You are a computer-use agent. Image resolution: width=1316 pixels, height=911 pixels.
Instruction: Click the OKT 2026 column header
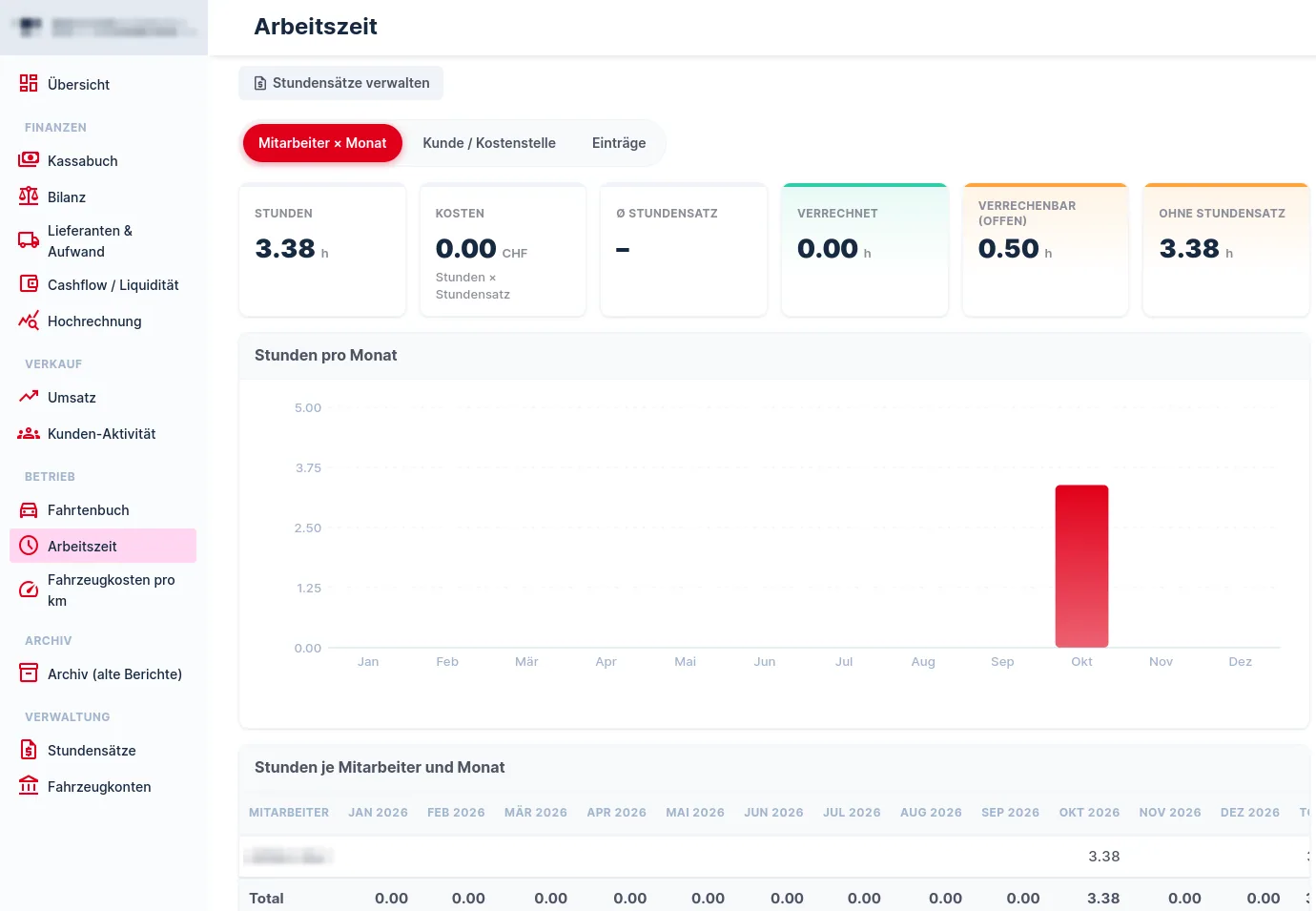[x=1089, y=813]
